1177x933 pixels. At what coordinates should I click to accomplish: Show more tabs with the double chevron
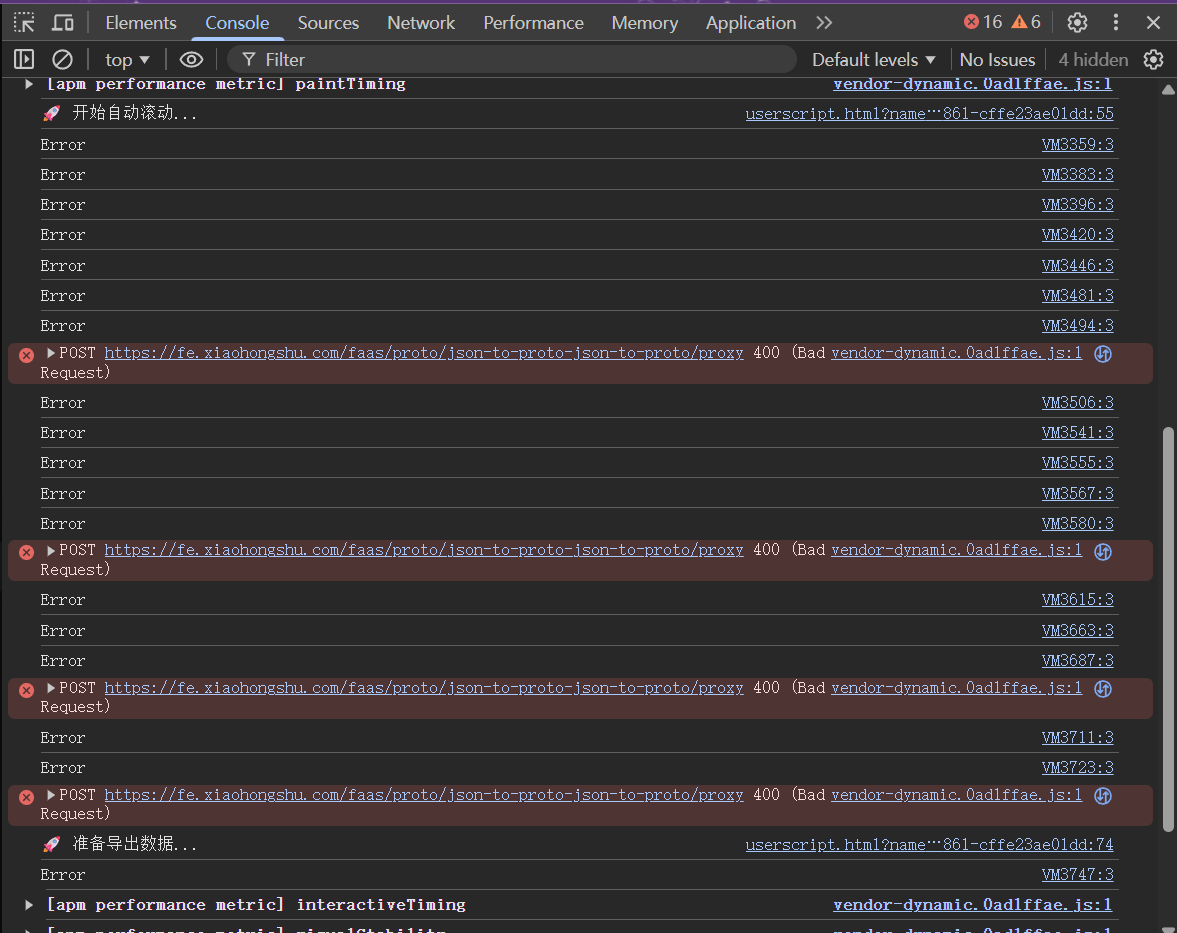(x=824, y=22)
